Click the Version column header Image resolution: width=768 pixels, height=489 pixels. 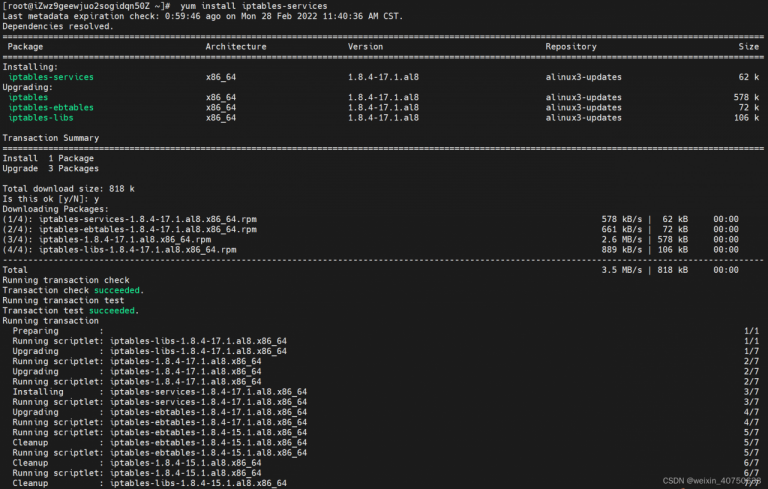(x=366, y=46)
